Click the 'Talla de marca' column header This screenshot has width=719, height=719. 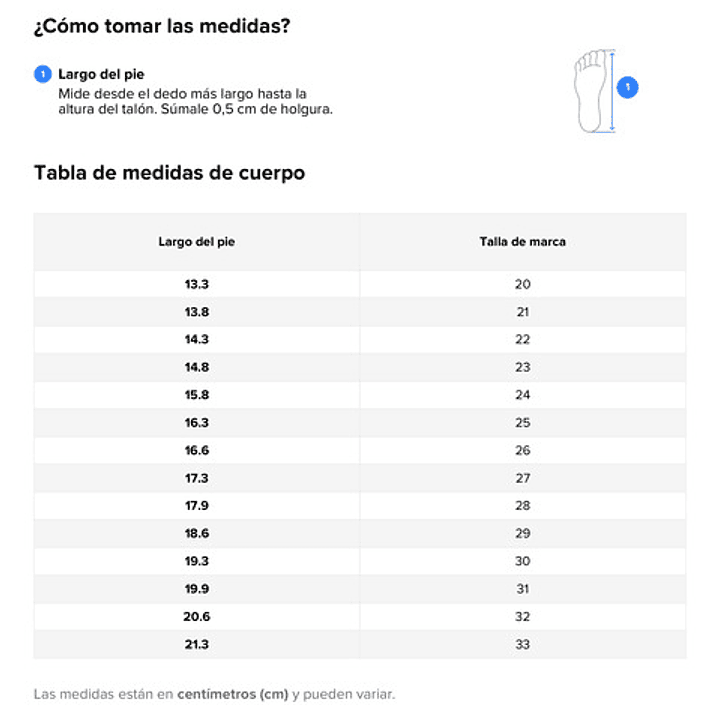[522, 242]
